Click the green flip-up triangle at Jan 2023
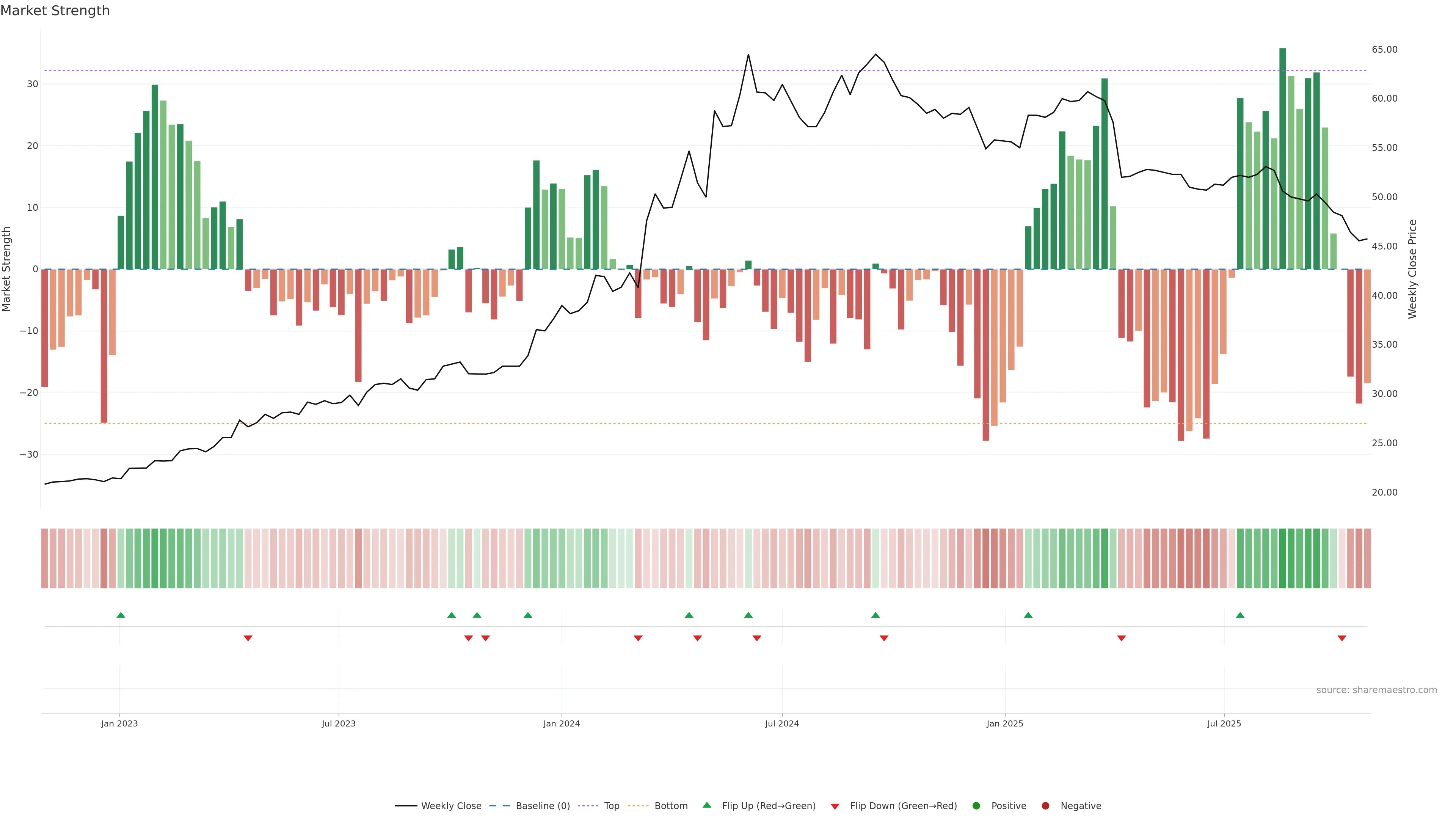 pos(121,615)
